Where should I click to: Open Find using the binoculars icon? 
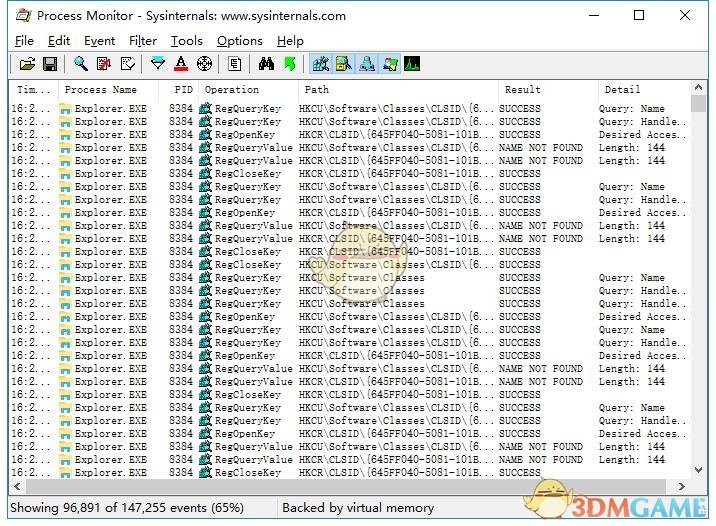click(266, 64)
